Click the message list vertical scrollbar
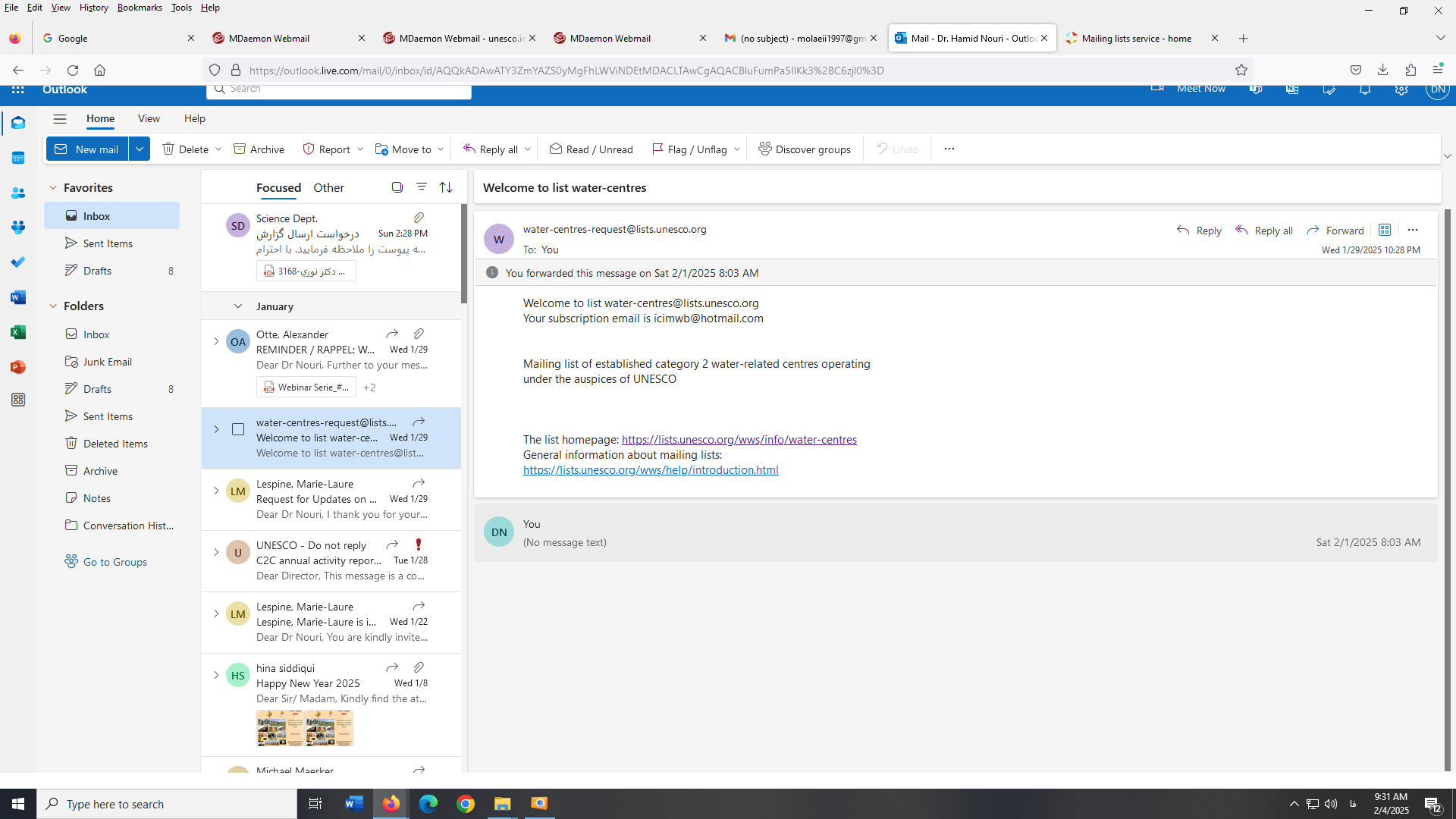Screen dimensions: 1456x819 (463, 255)
